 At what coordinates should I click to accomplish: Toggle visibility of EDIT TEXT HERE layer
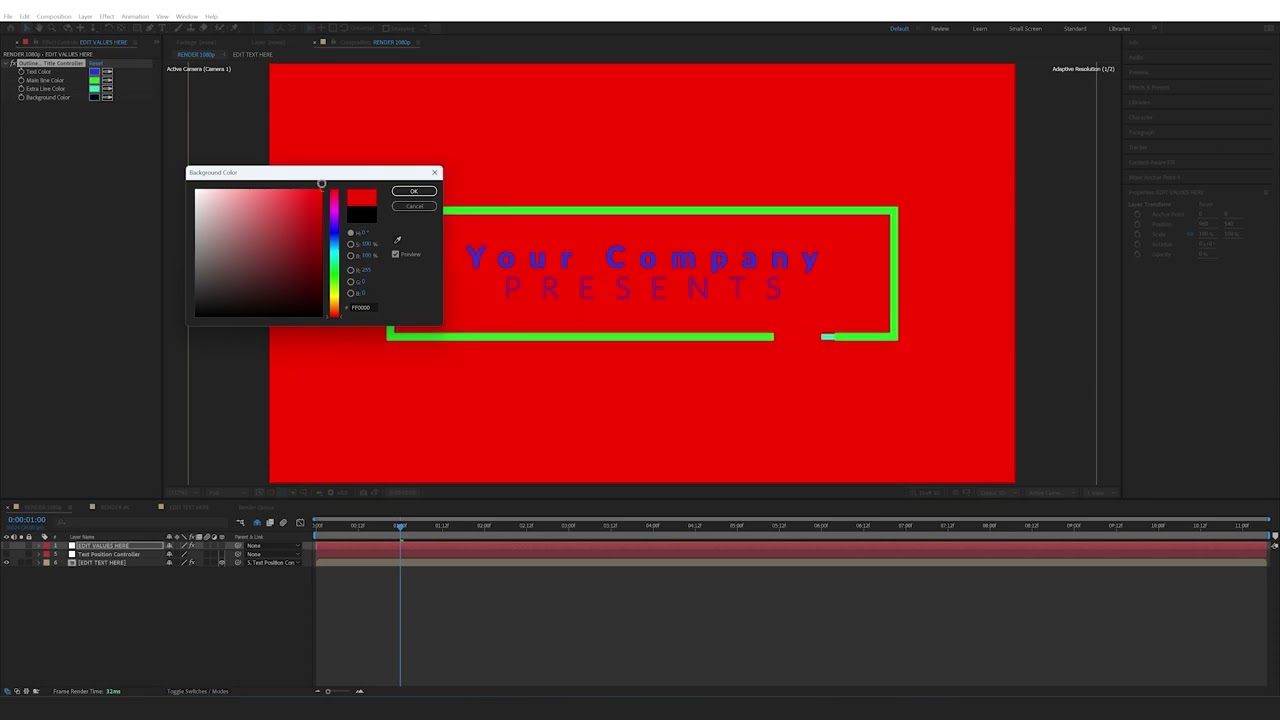pyautogui.click(x=6, y=563)
